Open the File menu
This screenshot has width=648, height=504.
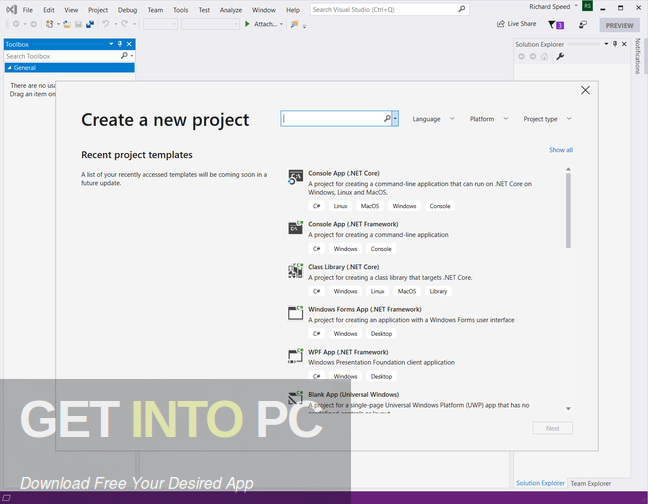(x=28, y=10)
